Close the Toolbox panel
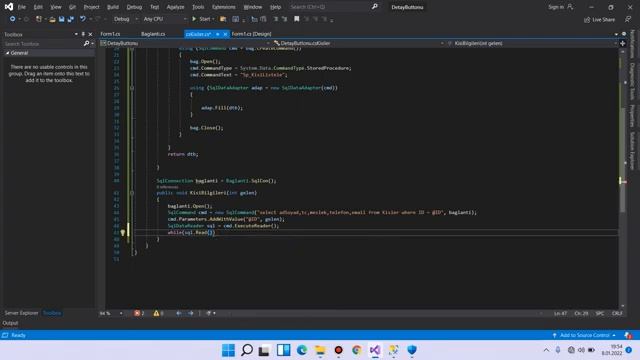Image resolution: width=640 pixels, height=360 pixels. [x=90, y=34]
